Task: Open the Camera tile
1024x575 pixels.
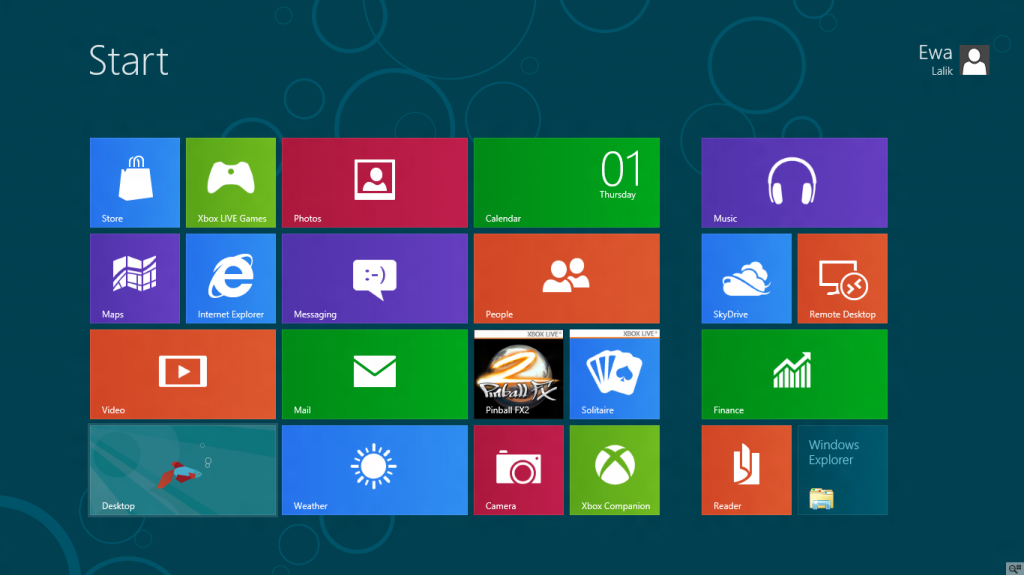Action: [519, 470]
